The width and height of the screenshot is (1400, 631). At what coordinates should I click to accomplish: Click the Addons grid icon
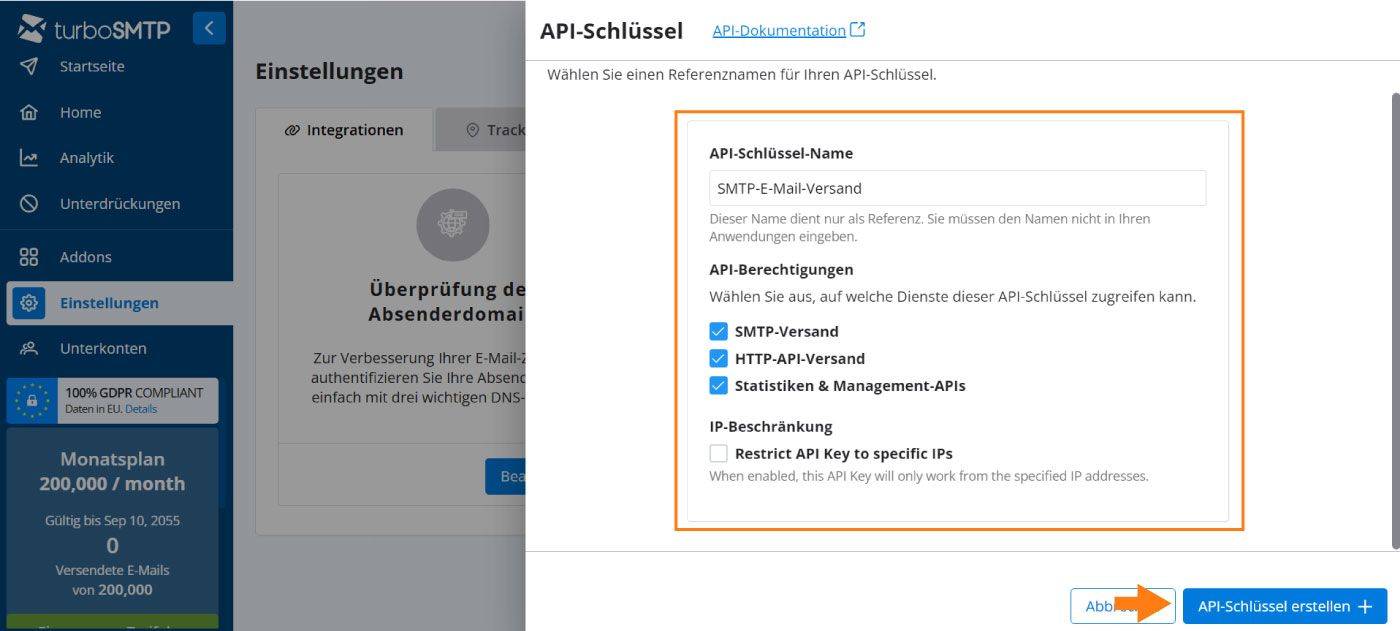tap(29, 257)
